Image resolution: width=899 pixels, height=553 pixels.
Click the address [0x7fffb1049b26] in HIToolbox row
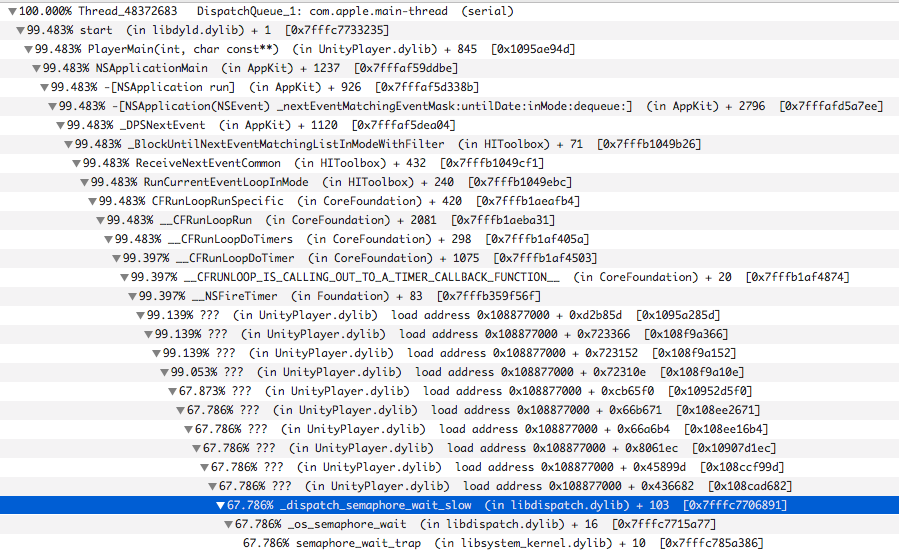coord(649,144)
